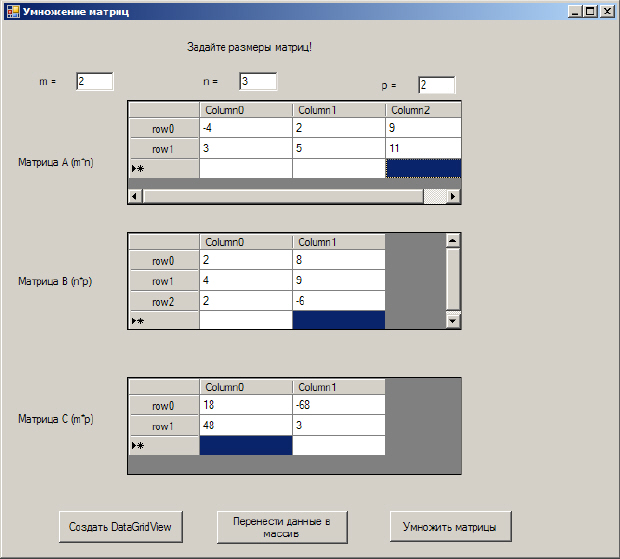Click Column0 header in Matrix B
This screenshot has width=620, height=559.
tap(246, 242)
